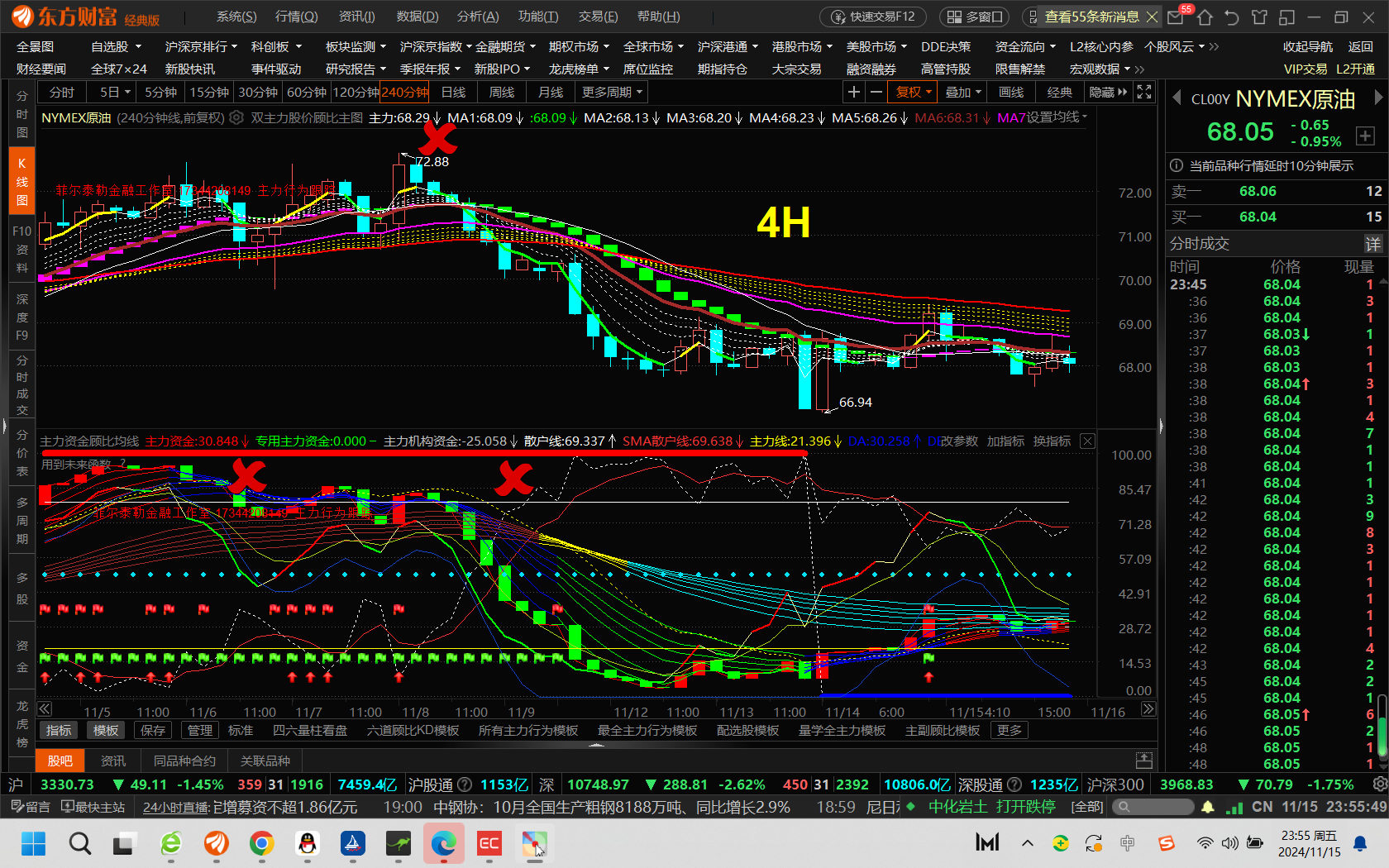Open the skin shirt icon
The width and height of the screenshot is (1389, 868).
[x=1259, y=17]
